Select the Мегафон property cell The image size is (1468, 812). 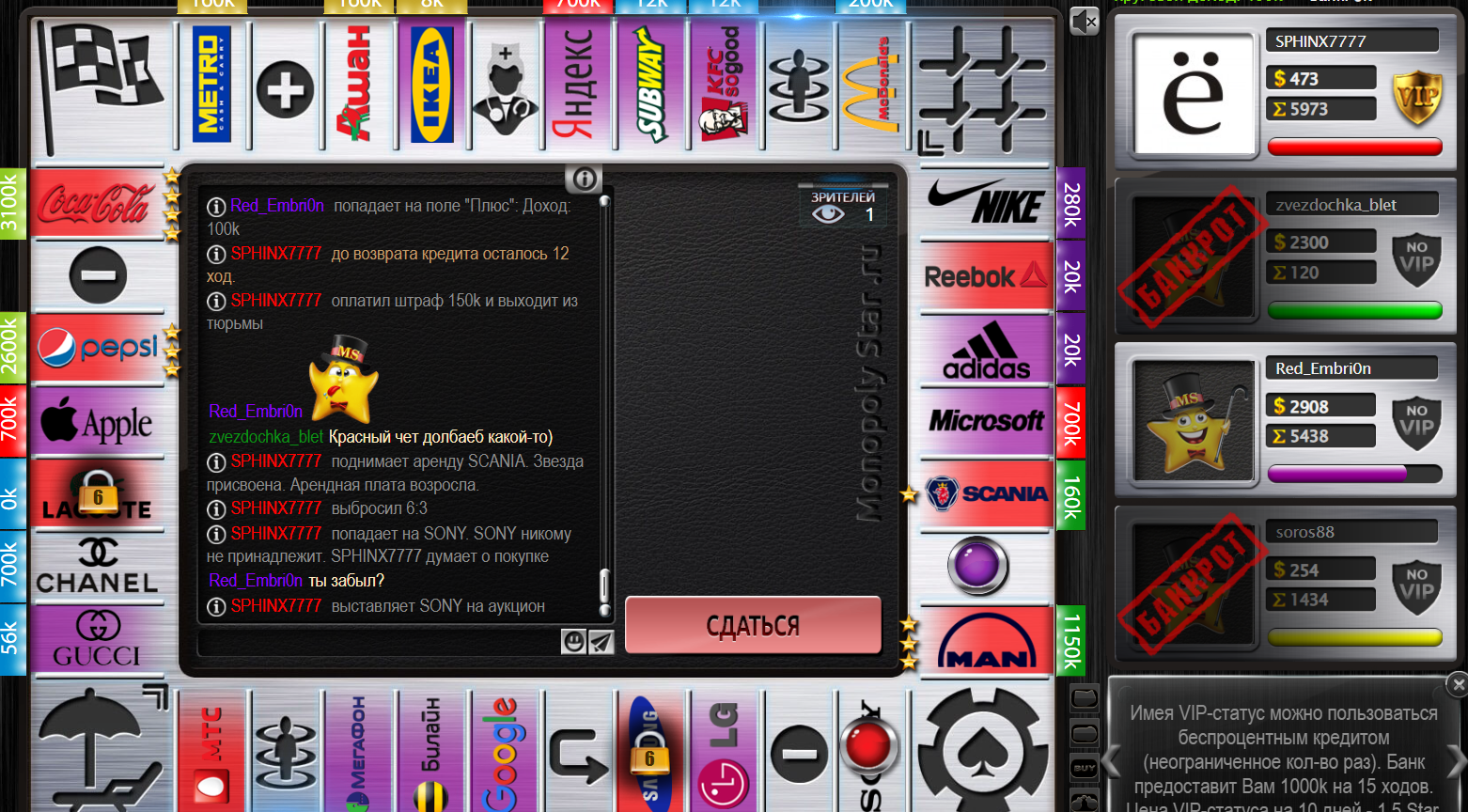pos(358,750)
